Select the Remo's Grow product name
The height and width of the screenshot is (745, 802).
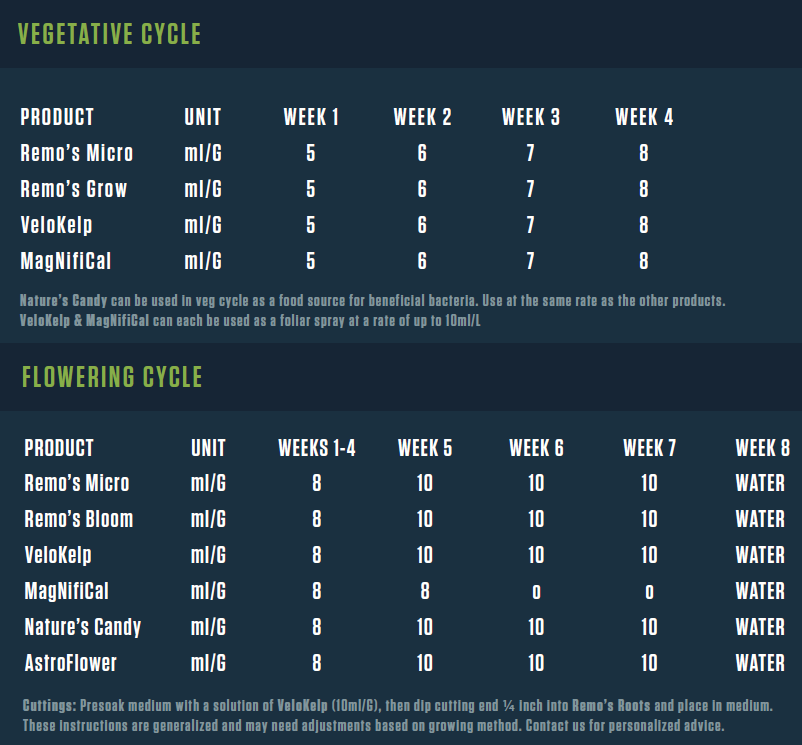(x=74, y=189)
